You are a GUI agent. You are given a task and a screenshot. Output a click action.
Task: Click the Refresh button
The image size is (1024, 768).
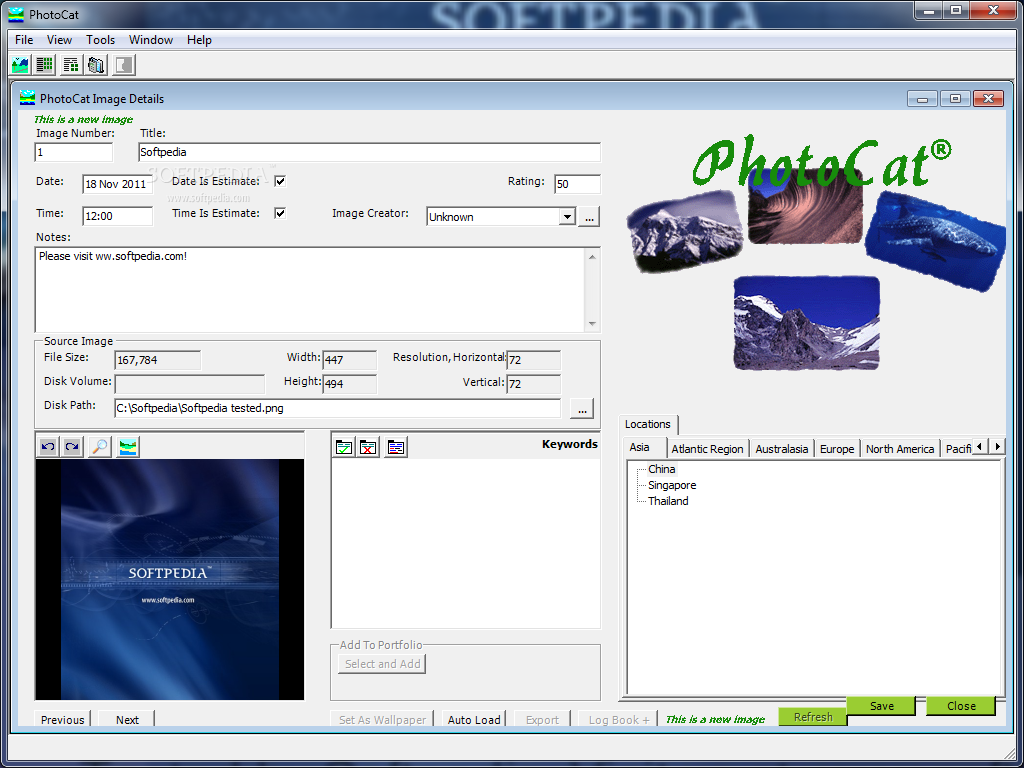pos(813,716)
